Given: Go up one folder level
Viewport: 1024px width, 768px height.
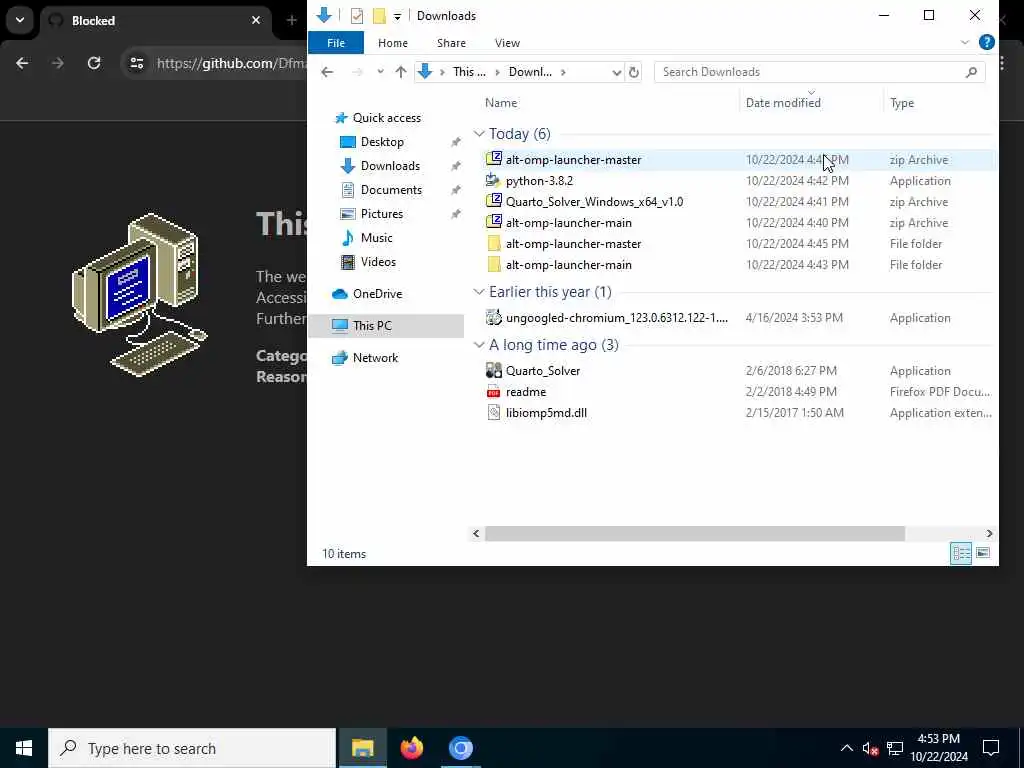Looking at the screenshot, I should pyautogui.click(x=400, y=72).
